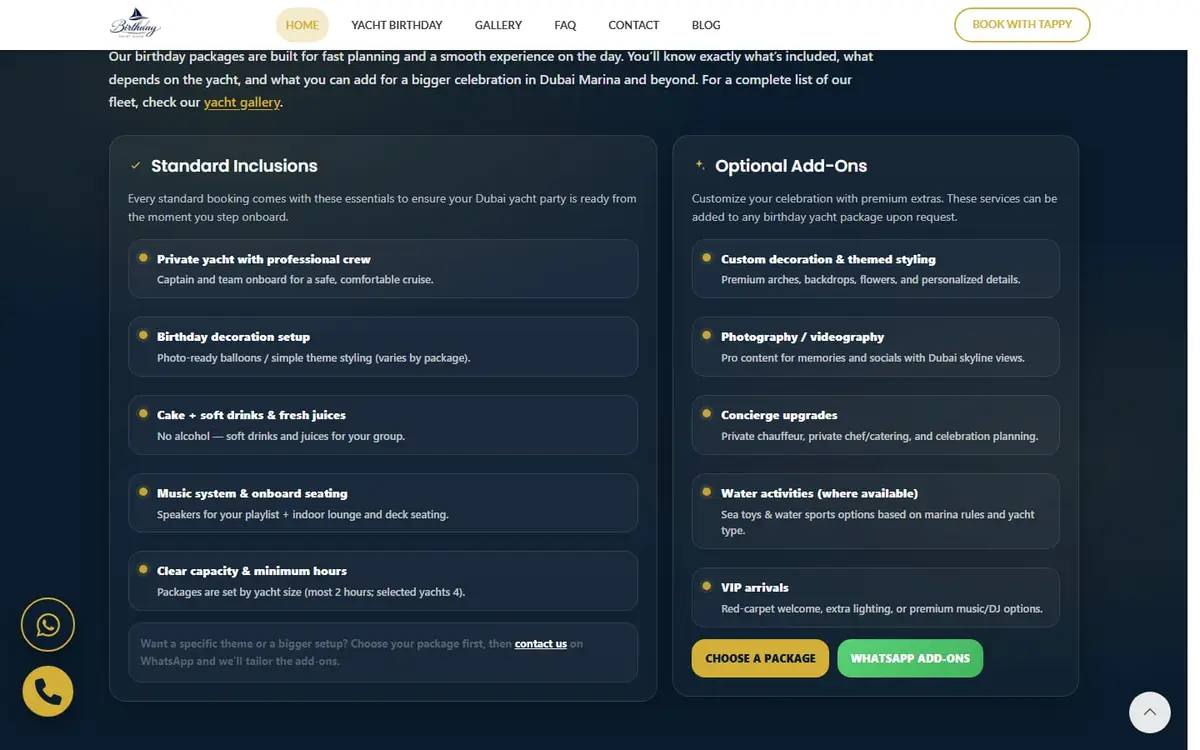Follow the yacht gallery link
The width and height of the screenshot is (1200, 750).
click(x=242, y=102)
